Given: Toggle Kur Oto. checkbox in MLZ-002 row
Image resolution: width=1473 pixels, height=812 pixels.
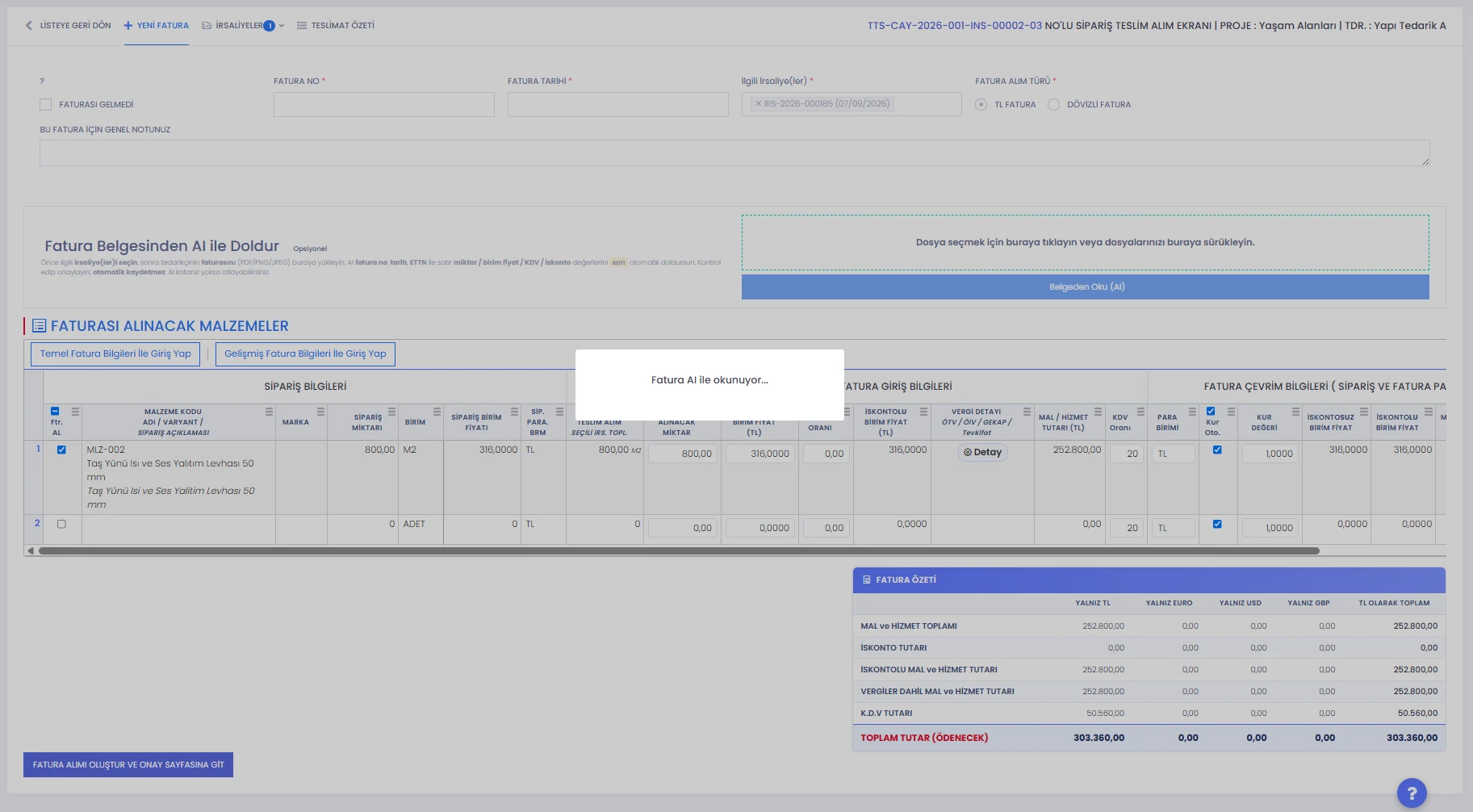Looking at the screenshot, I should click(1217, 450).
